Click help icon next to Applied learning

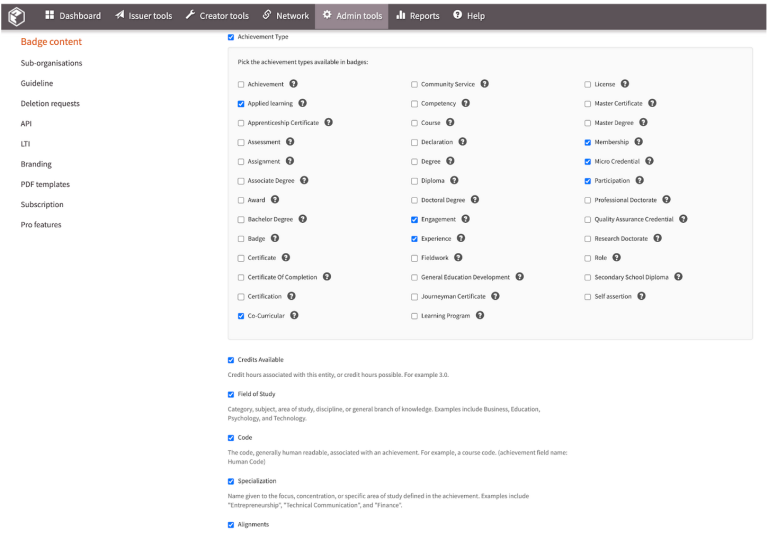tap(303, 103)
